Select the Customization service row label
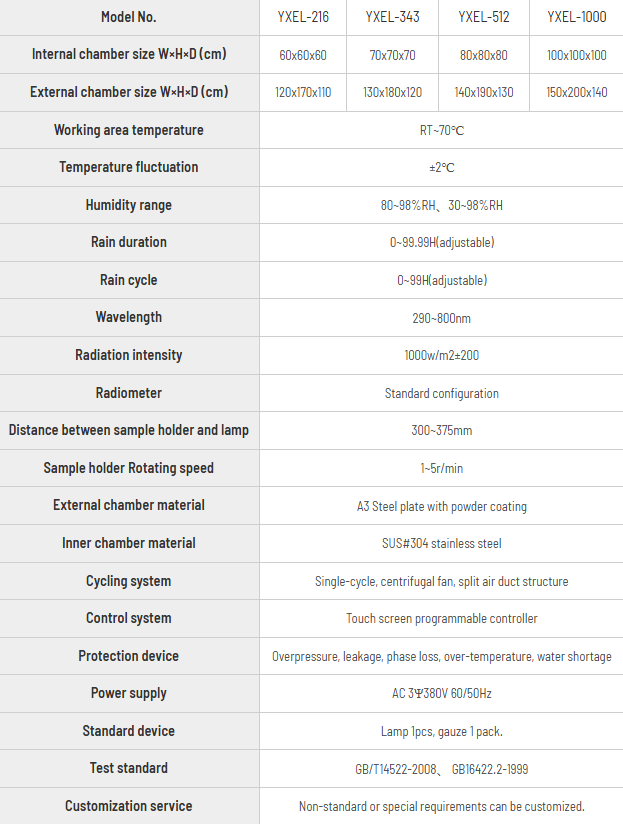 129,806
